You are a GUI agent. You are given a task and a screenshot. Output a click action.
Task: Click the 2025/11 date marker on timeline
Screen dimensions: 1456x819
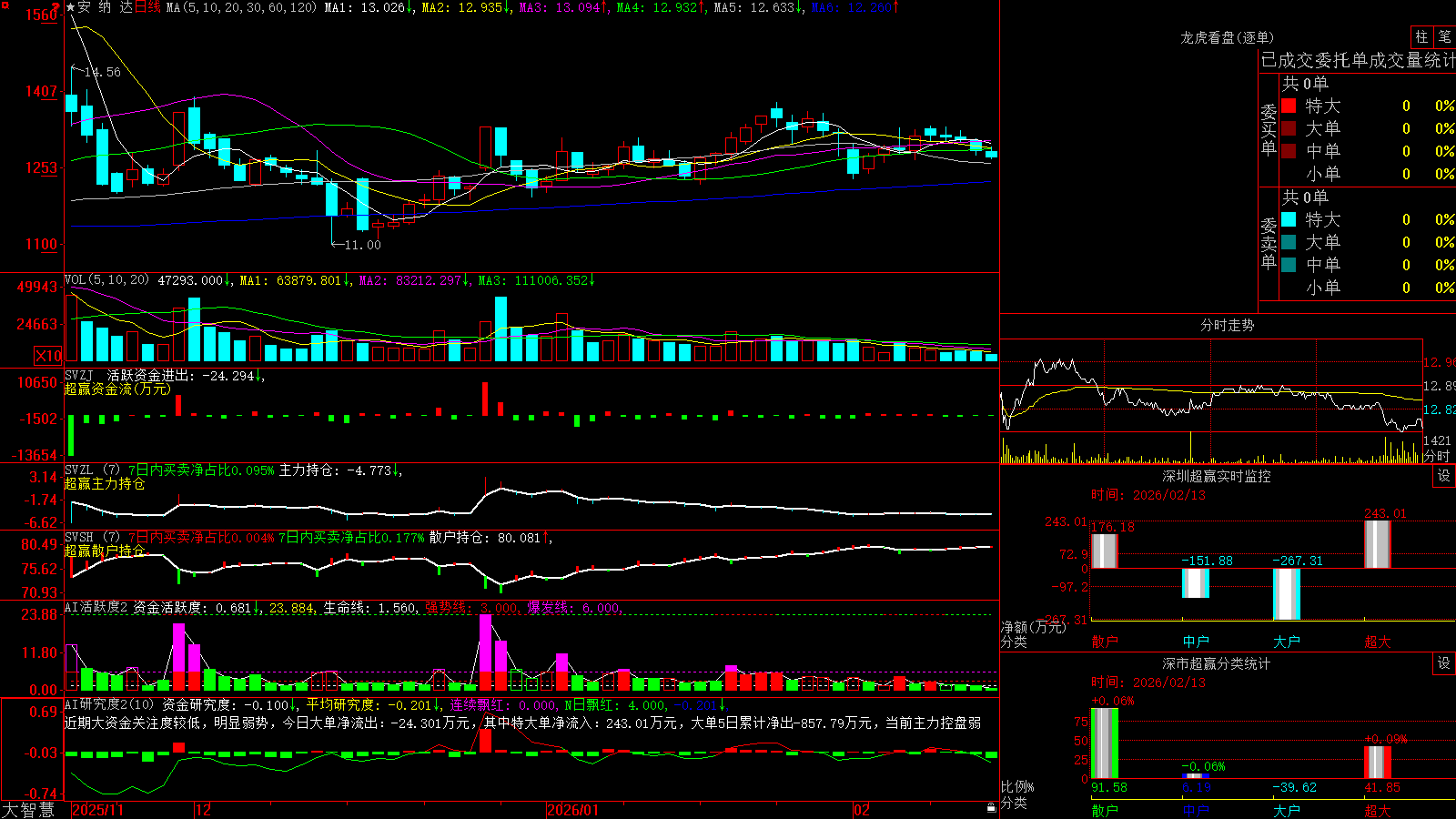[x=97, y=810]
